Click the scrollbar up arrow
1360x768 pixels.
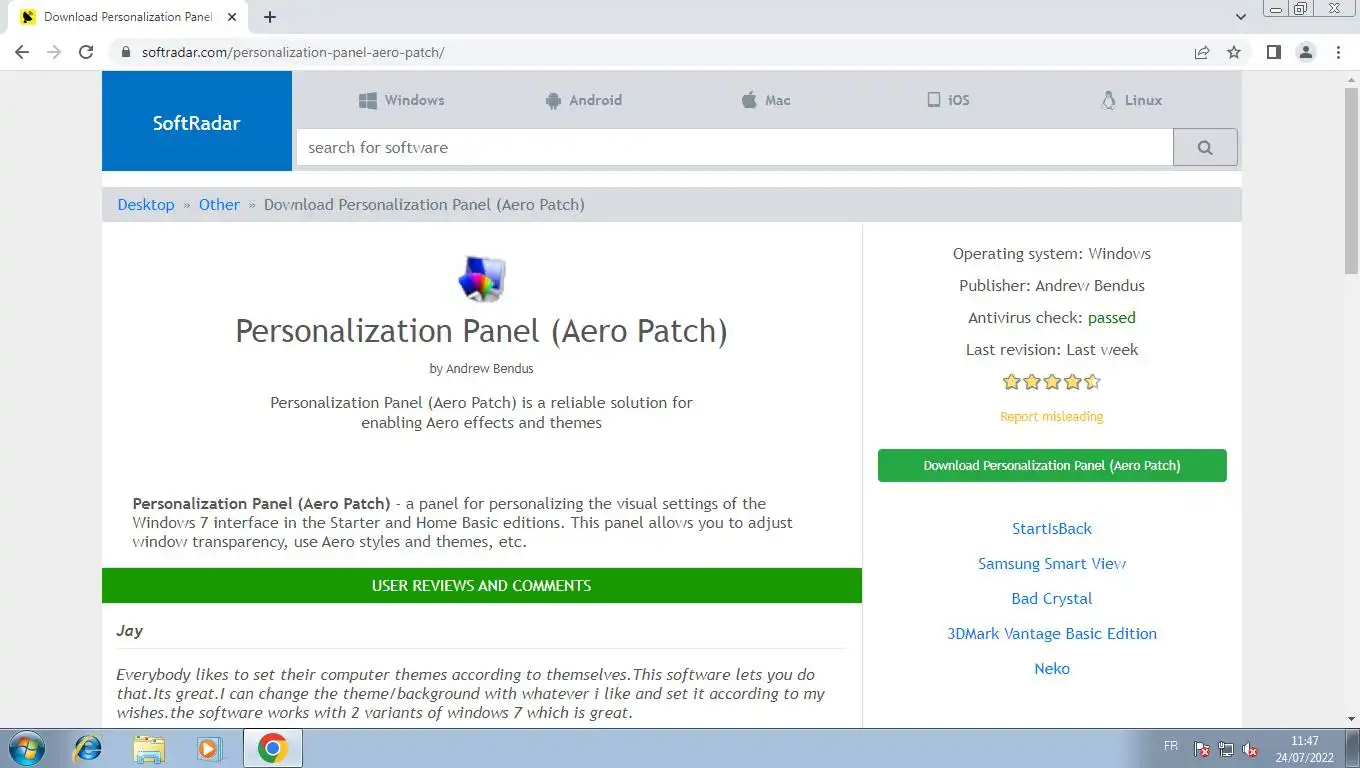(x=1351, y=79)
